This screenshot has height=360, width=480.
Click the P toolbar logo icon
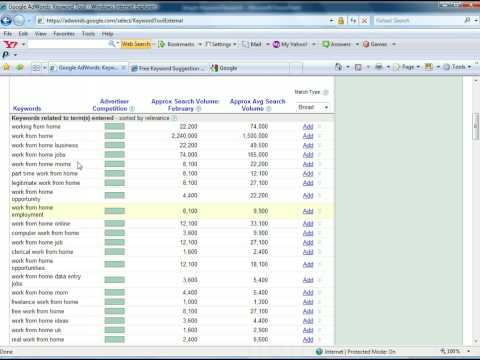(6, 54)
